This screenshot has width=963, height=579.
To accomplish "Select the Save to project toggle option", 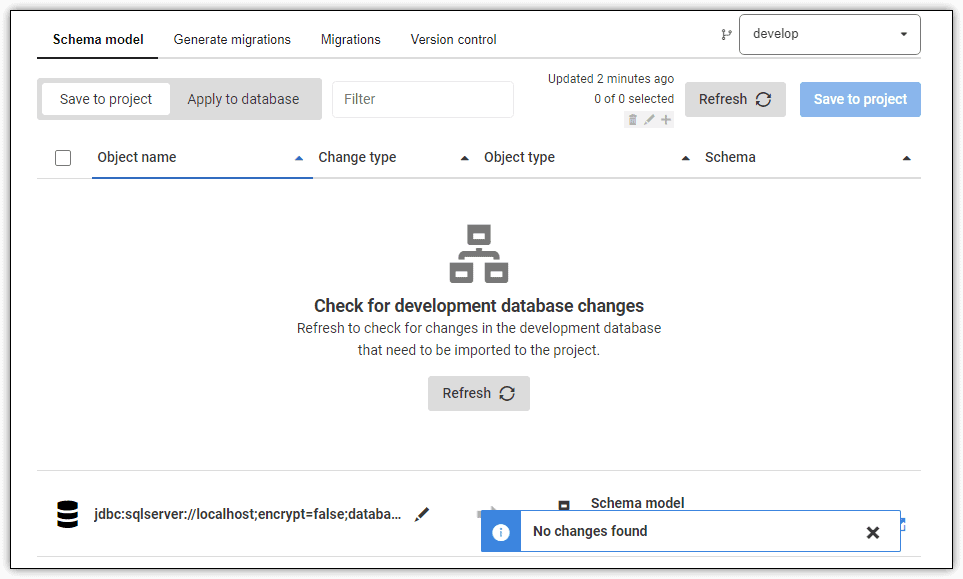I will click(x=105, y=99).
